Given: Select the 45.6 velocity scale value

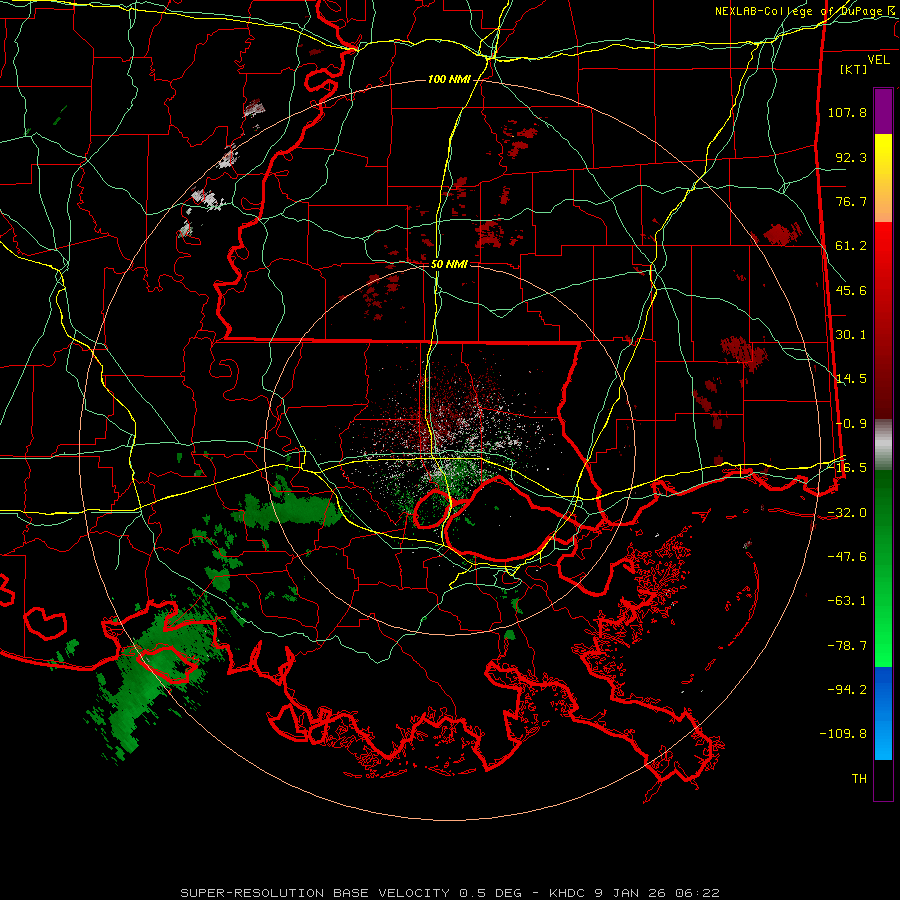Looking at the screenshot, I should pyautogui.click(x=851, y=290).
